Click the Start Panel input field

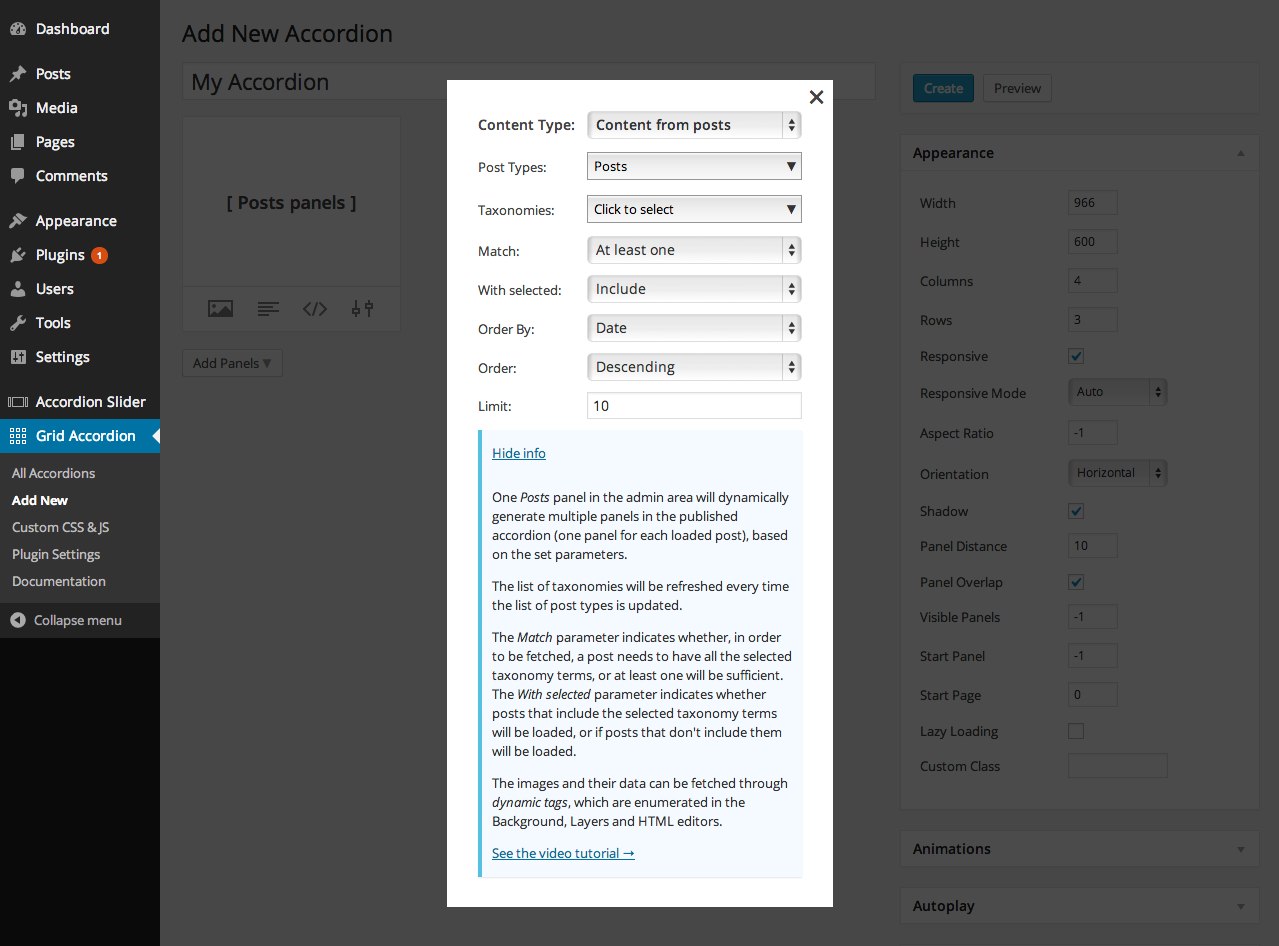tap(1092, 656)
